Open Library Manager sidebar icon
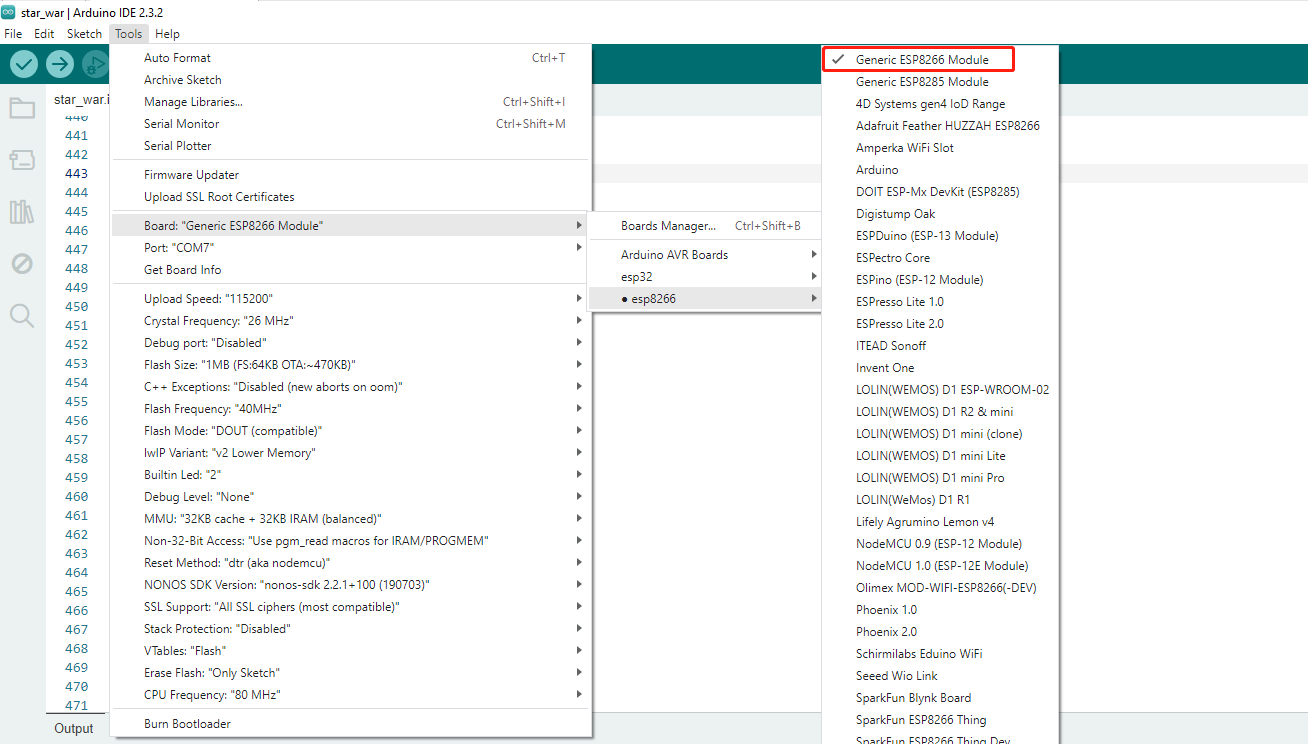Viewport: 1308px width, 744px height. [22, 212]
